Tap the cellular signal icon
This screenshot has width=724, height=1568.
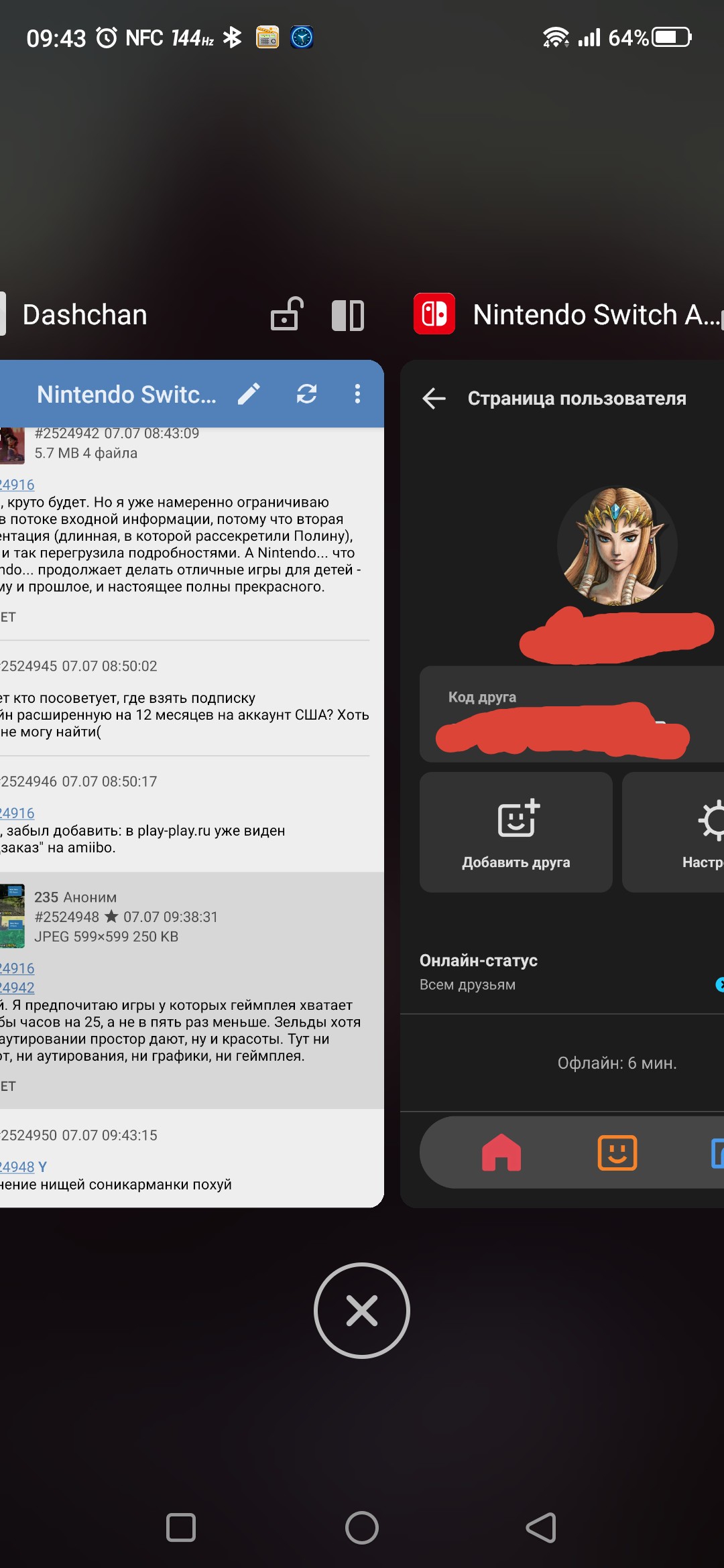[x=589, y=38]
